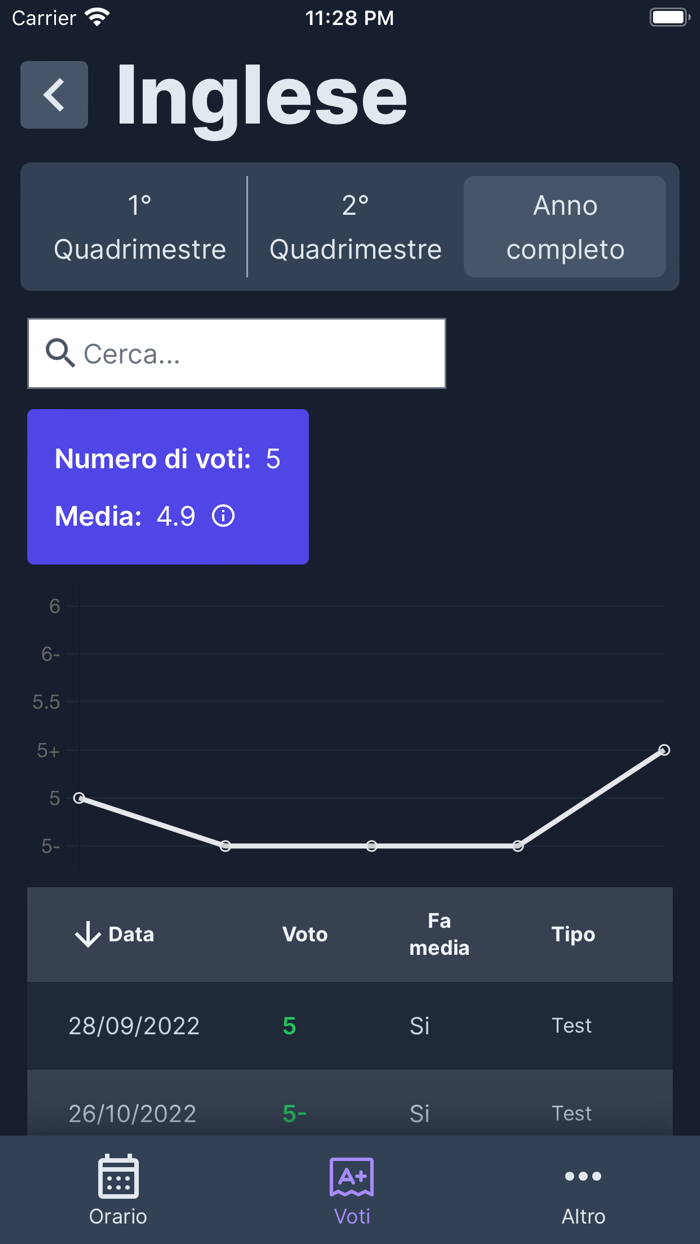
Task: Tap the search magnifier icon
Action: (60, 353)
